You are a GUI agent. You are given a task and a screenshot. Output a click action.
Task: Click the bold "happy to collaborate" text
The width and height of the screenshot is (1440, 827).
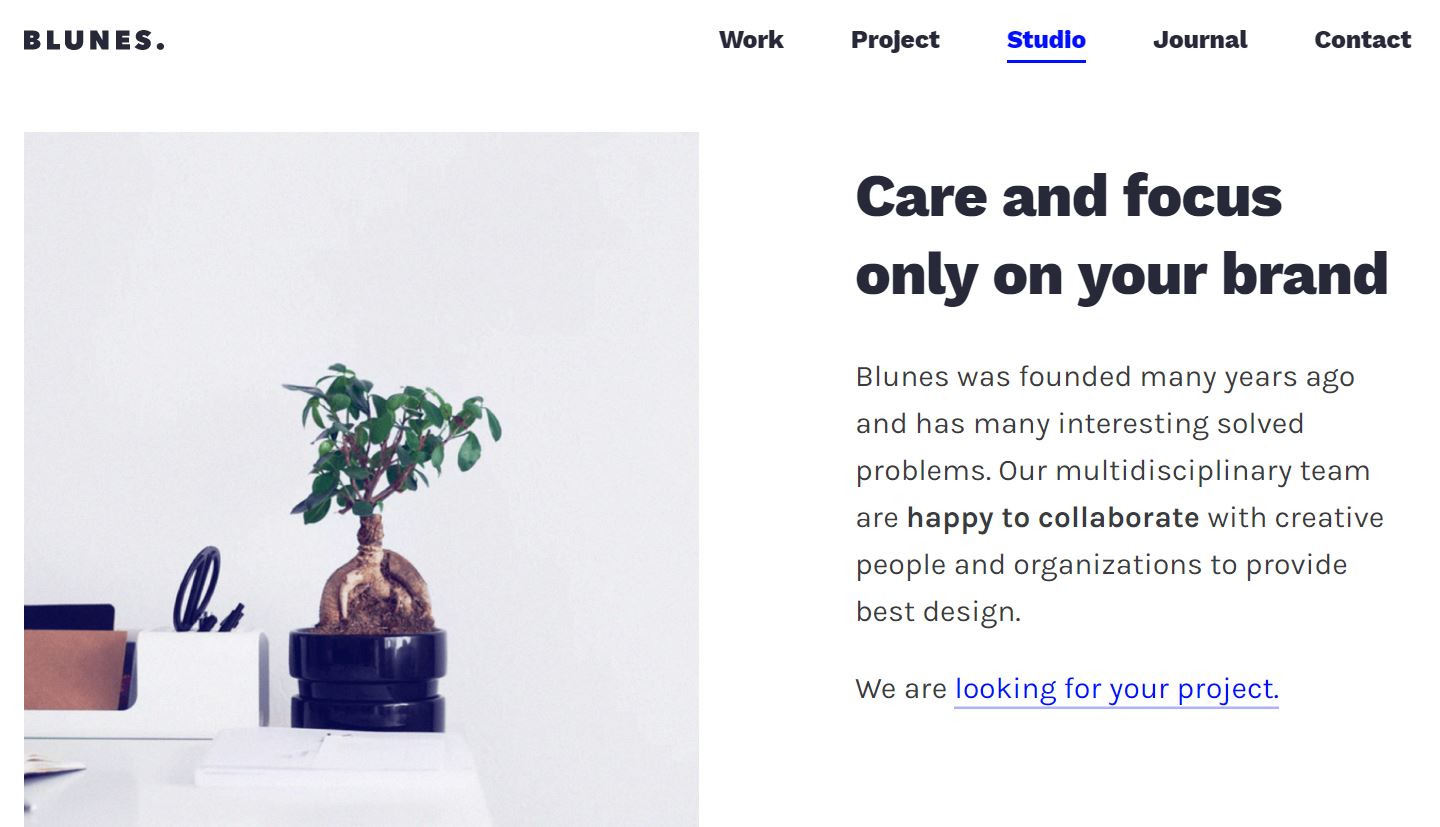tap(1052, 518)
